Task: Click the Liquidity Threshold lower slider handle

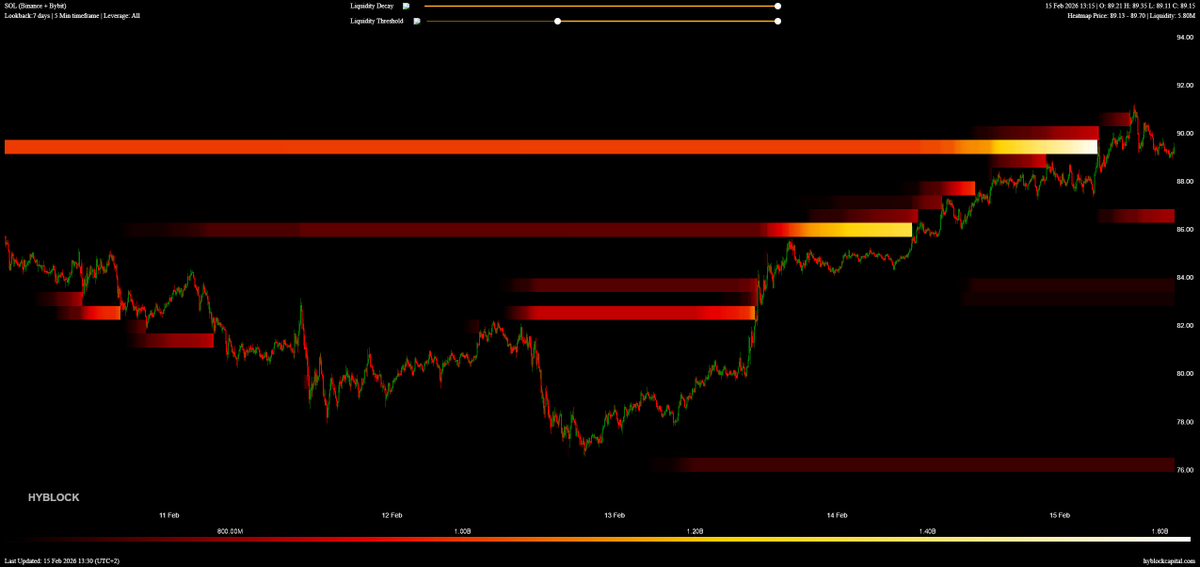Action: click(x=558, y=21)
